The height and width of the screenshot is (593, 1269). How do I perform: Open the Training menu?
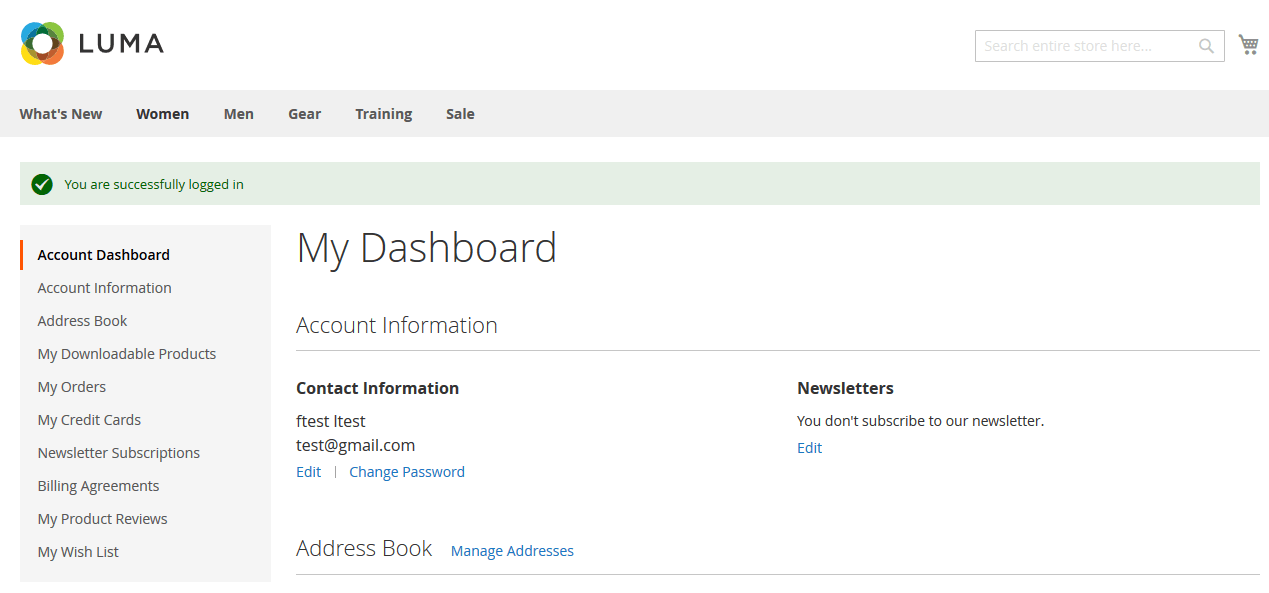coord(383,114)
